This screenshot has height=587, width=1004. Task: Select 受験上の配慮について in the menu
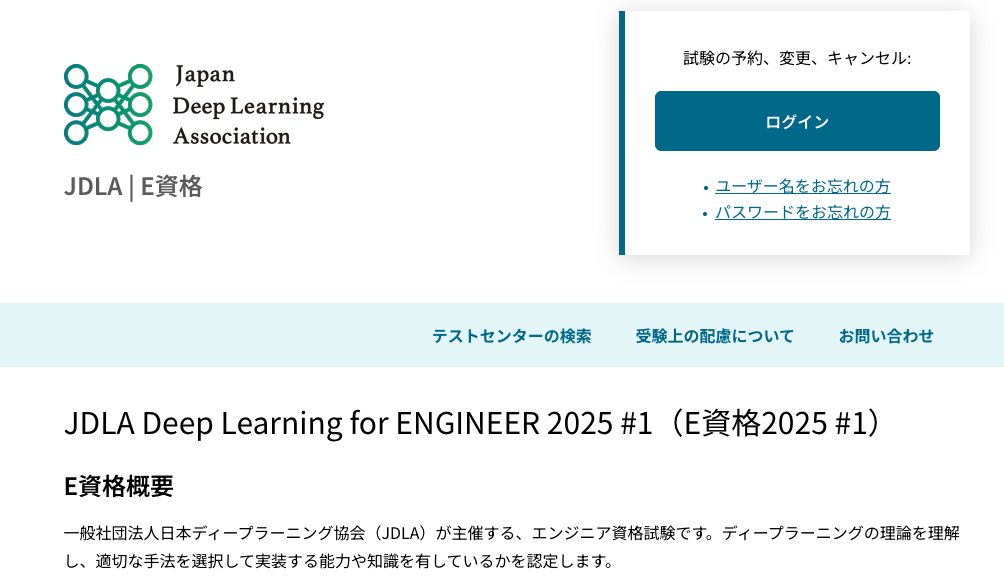pos(713,336)
